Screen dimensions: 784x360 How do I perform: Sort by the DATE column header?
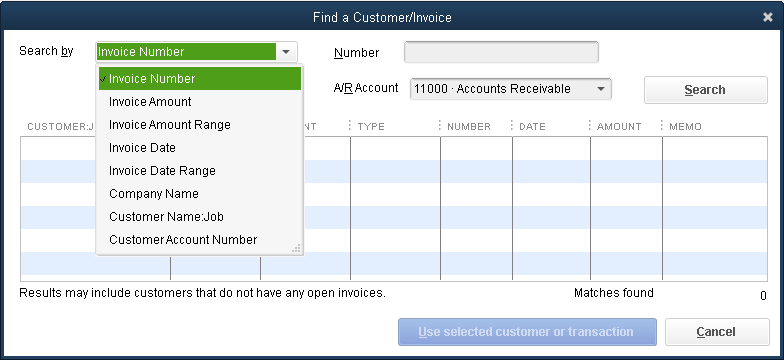coord(532,126)
